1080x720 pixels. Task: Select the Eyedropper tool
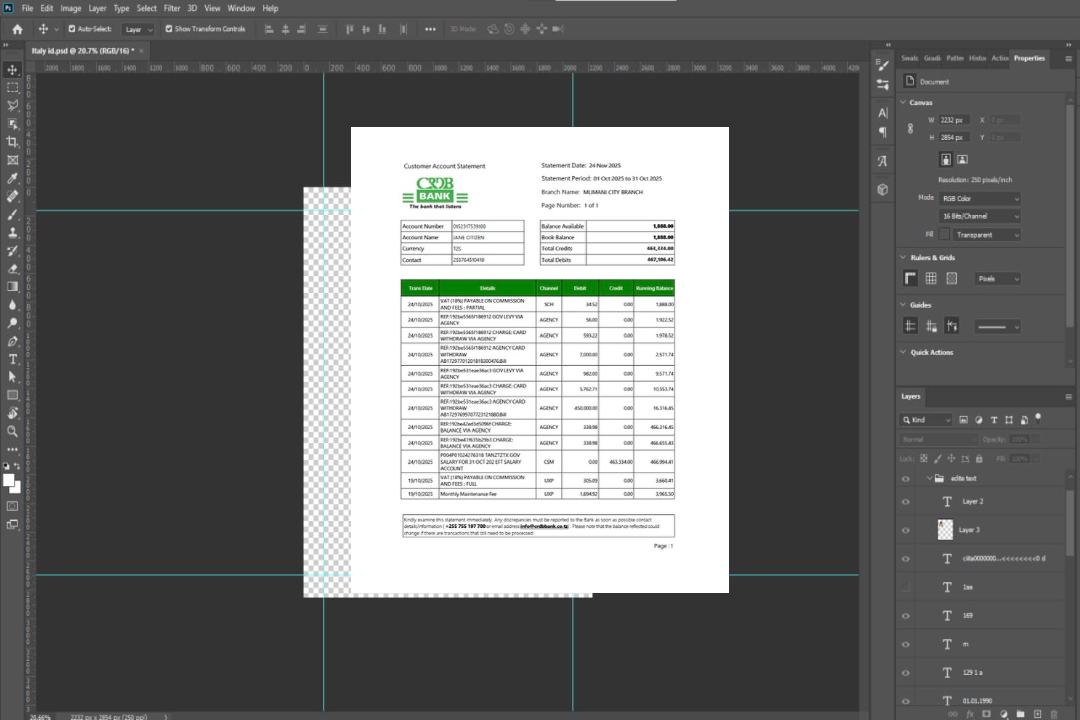tap(12, 178)
